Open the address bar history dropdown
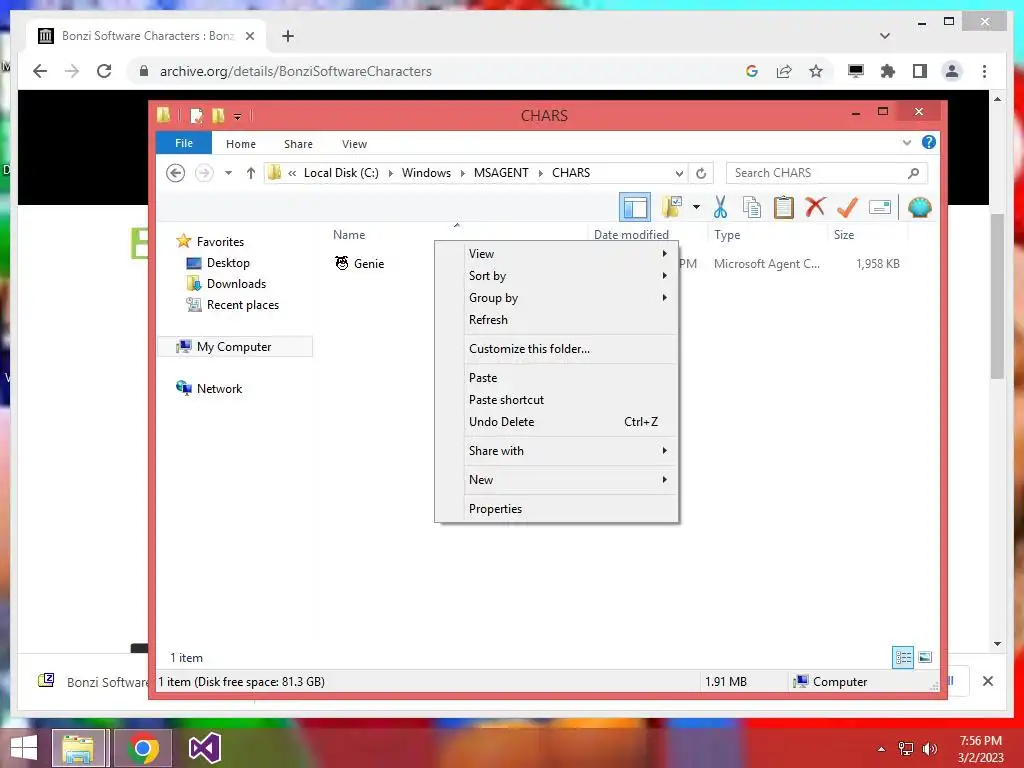1024x768 pixels. tap(679, 173)
